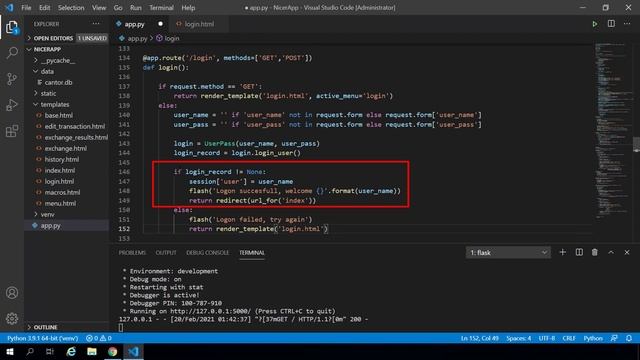Collapse the NICERAPP project section
640x360 pixels.
[67, 49]
